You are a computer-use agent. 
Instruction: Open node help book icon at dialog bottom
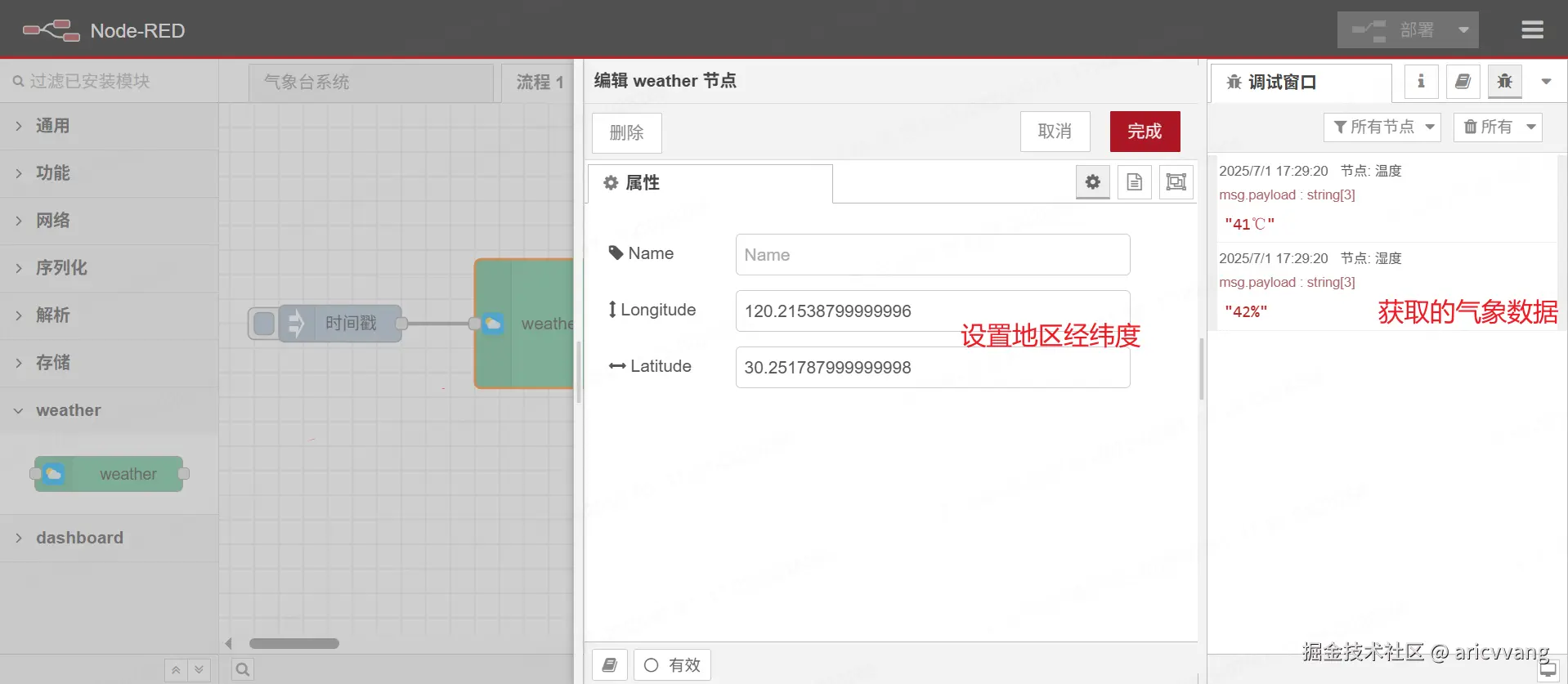click(x=610, y=665)
